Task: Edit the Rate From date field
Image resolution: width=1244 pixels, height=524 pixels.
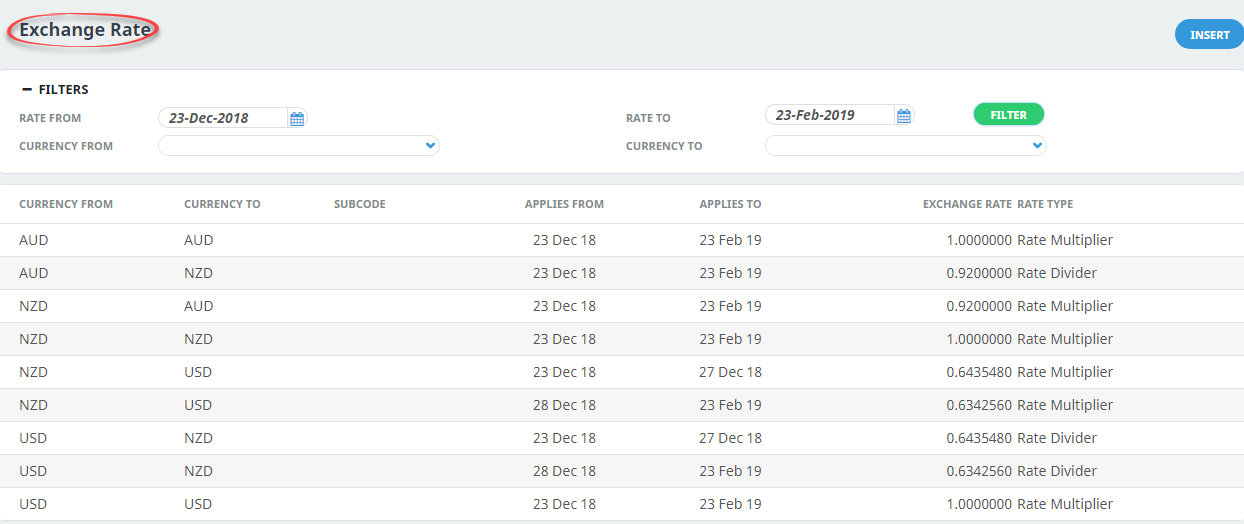Action: 224,118
